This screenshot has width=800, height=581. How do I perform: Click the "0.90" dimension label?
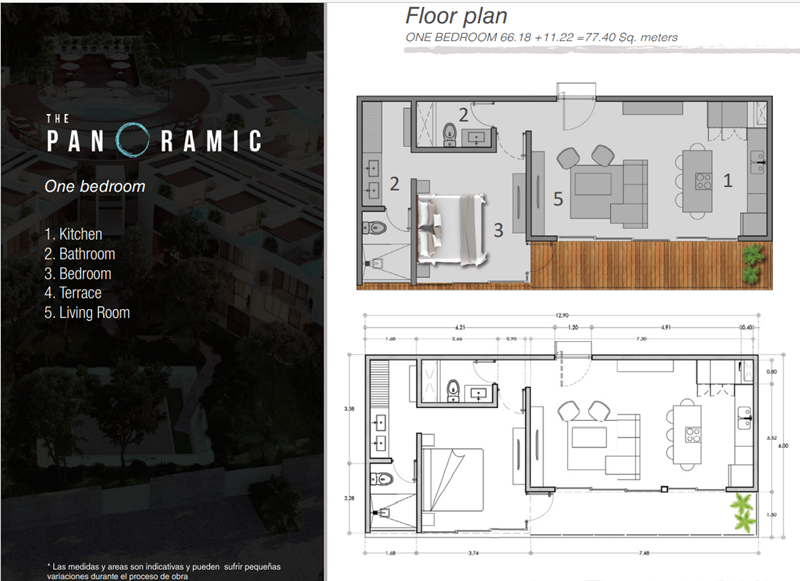click(x=511, y=339)
